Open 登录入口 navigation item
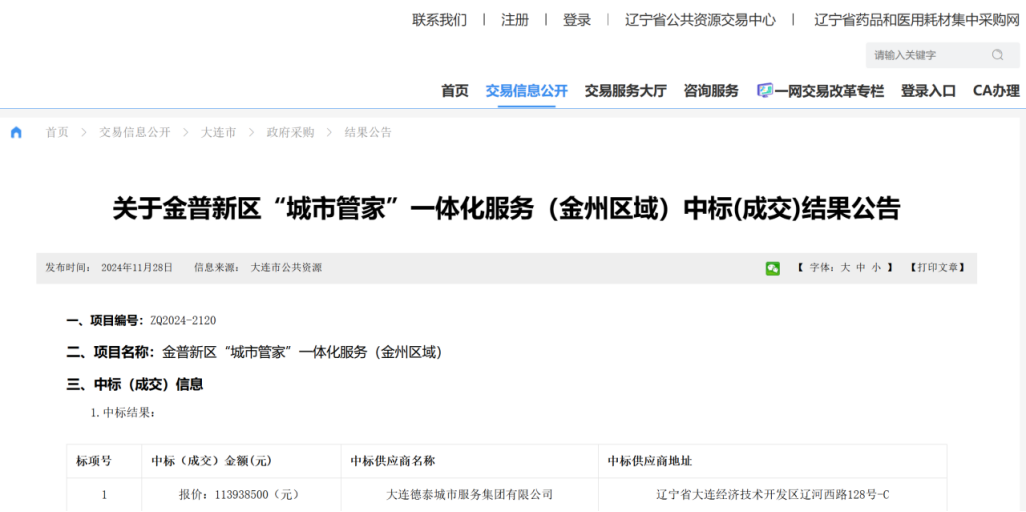The width and height of the screenshot is (1026, 512). pyautogui.click(x=929, y=91)
